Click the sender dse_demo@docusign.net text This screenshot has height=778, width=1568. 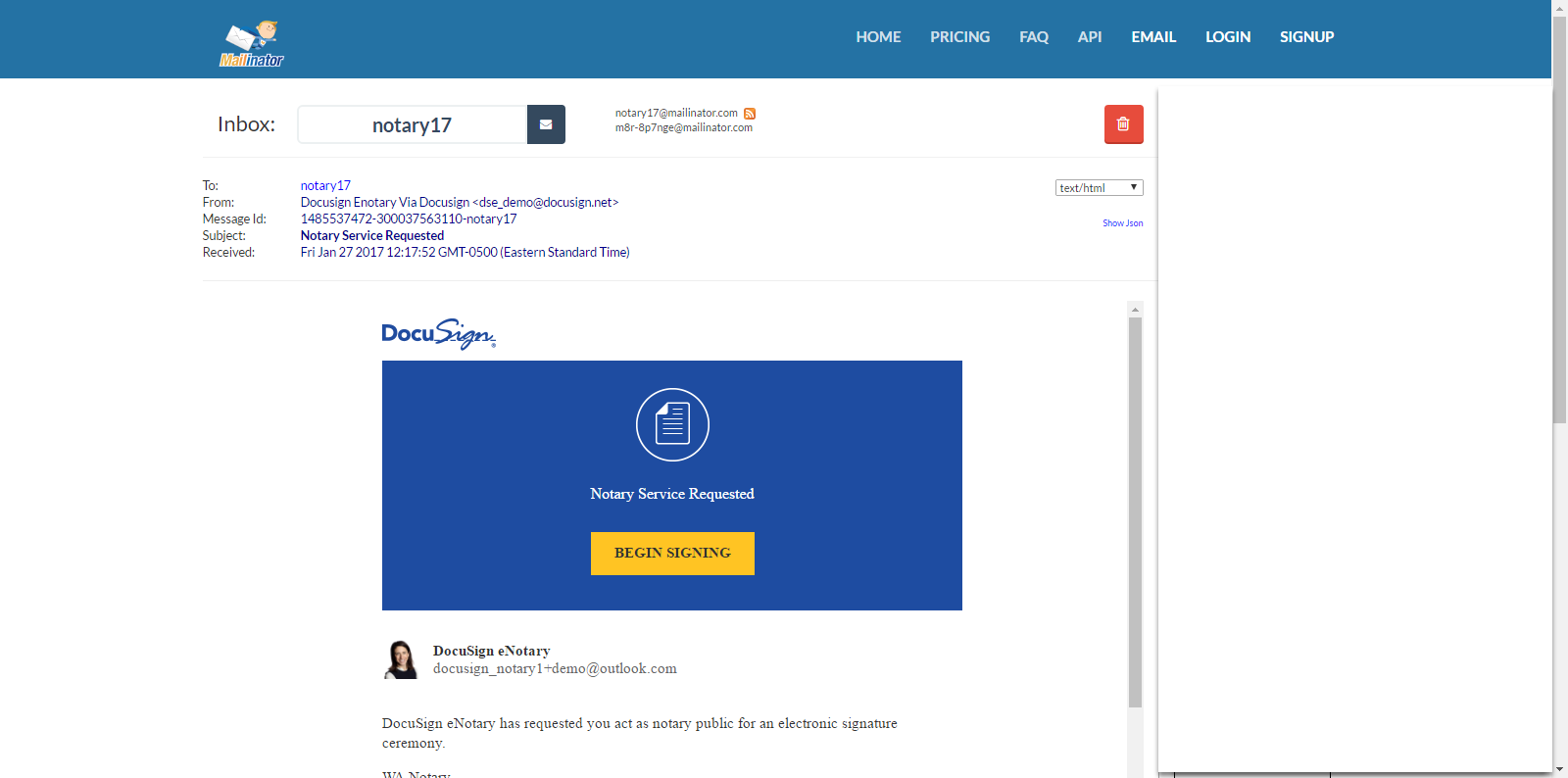[549, 203]
